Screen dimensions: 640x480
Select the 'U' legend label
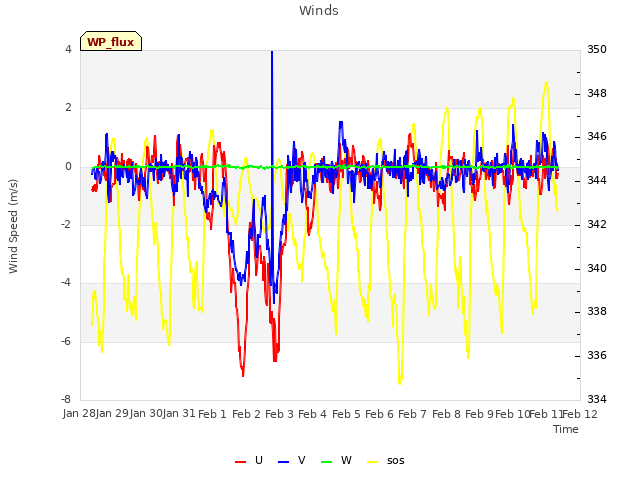pos(259,460)
